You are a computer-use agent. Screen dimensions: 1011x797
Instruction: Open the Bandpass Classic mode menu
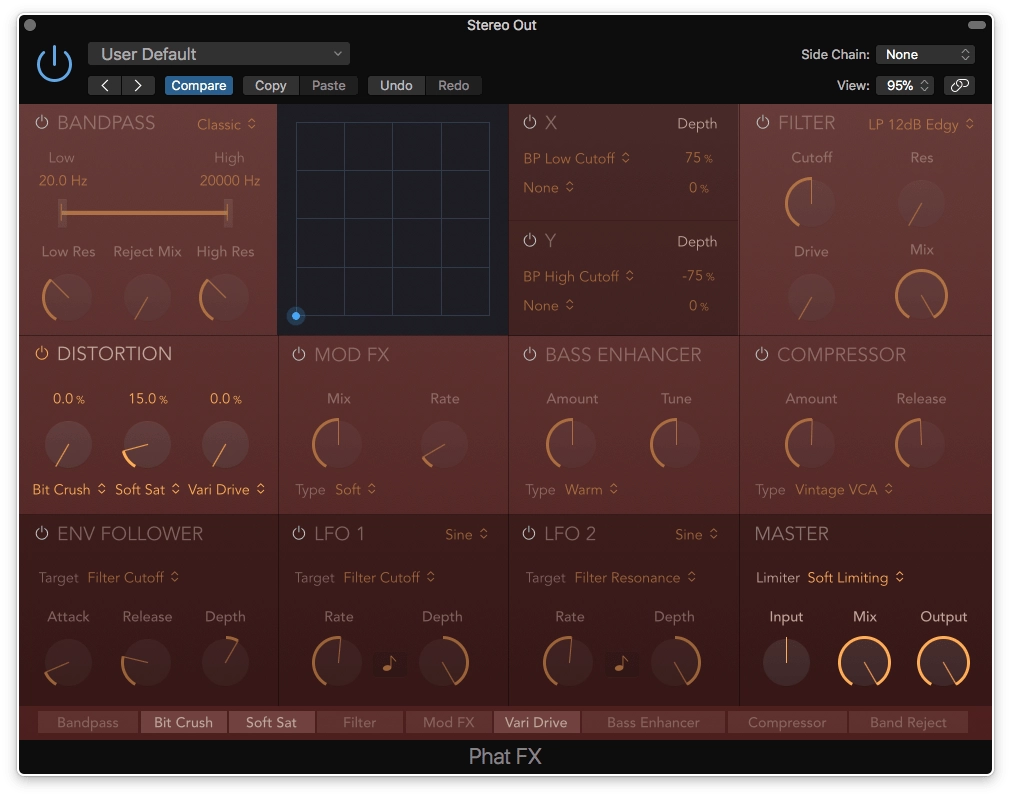coord(226,124)
